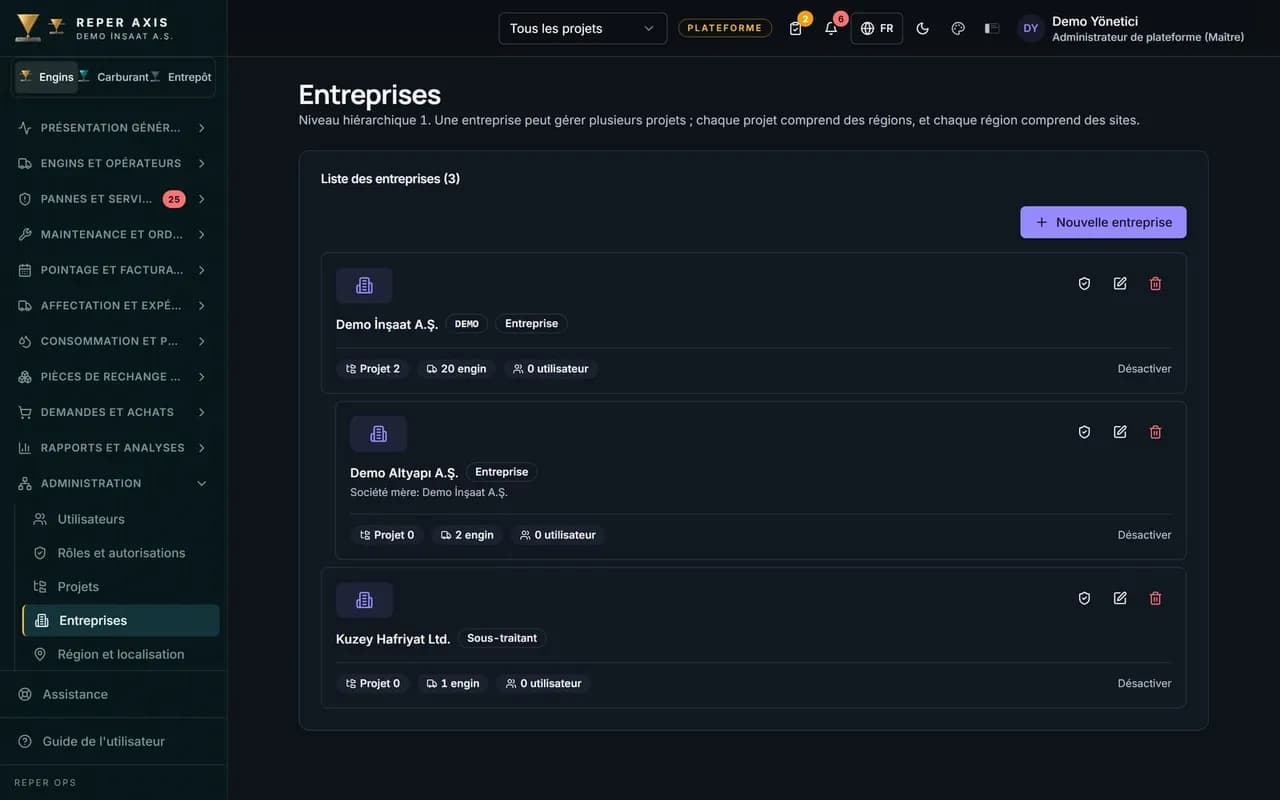Deactivate Demo Altyapı A.Ş. via Désactiver
The image size is (1280, 800).
click(x=1144, y=535)
